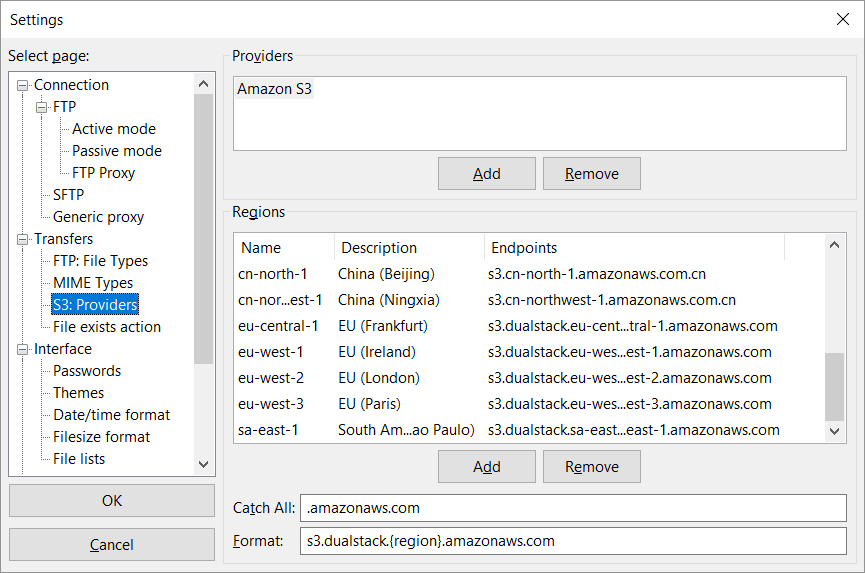Select the eu-west-2 region row

pos(528,378)
